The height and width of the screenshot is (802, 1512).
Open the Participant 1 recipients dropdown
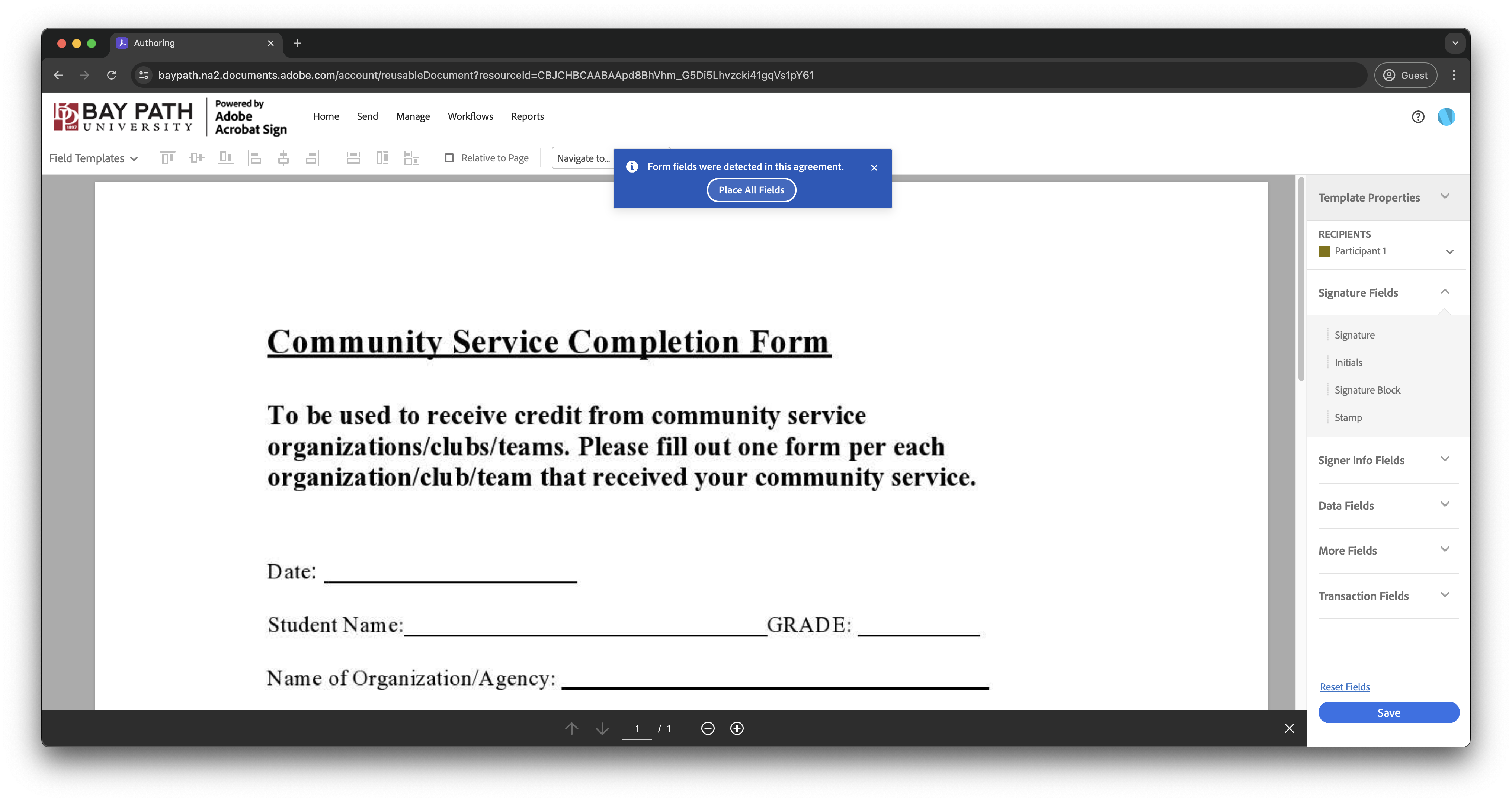tap(1449, 252)
